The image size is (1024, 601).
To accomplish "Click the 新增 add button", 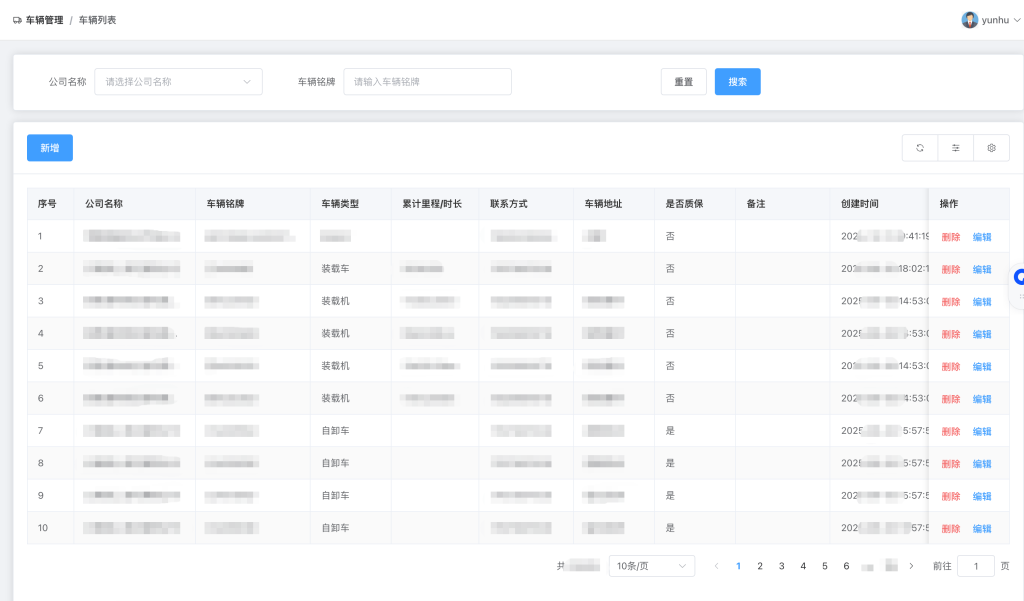I will click(x=49, y=148).
